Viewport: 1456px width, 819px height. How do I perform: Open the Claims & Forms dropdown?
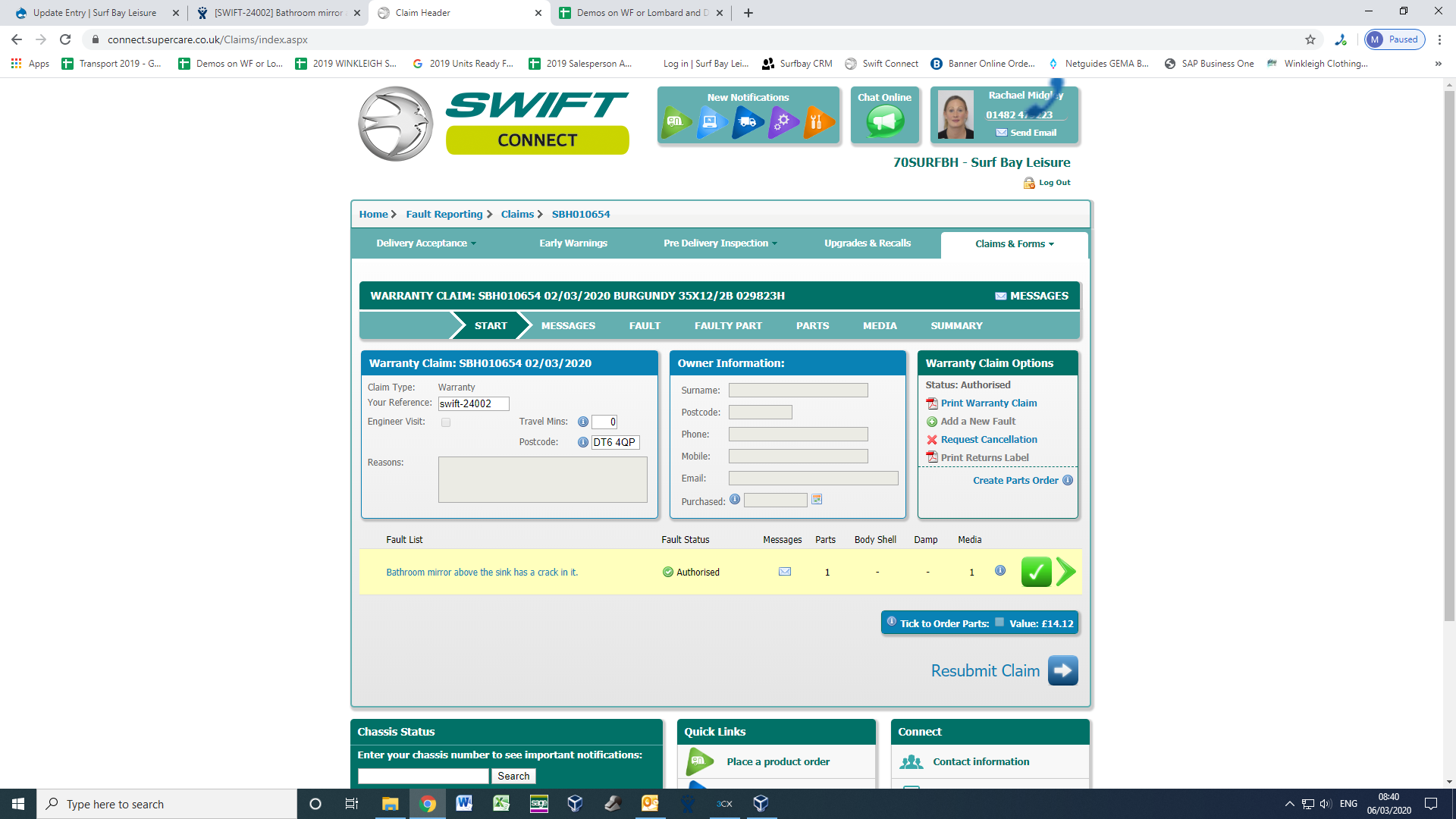1014,244
